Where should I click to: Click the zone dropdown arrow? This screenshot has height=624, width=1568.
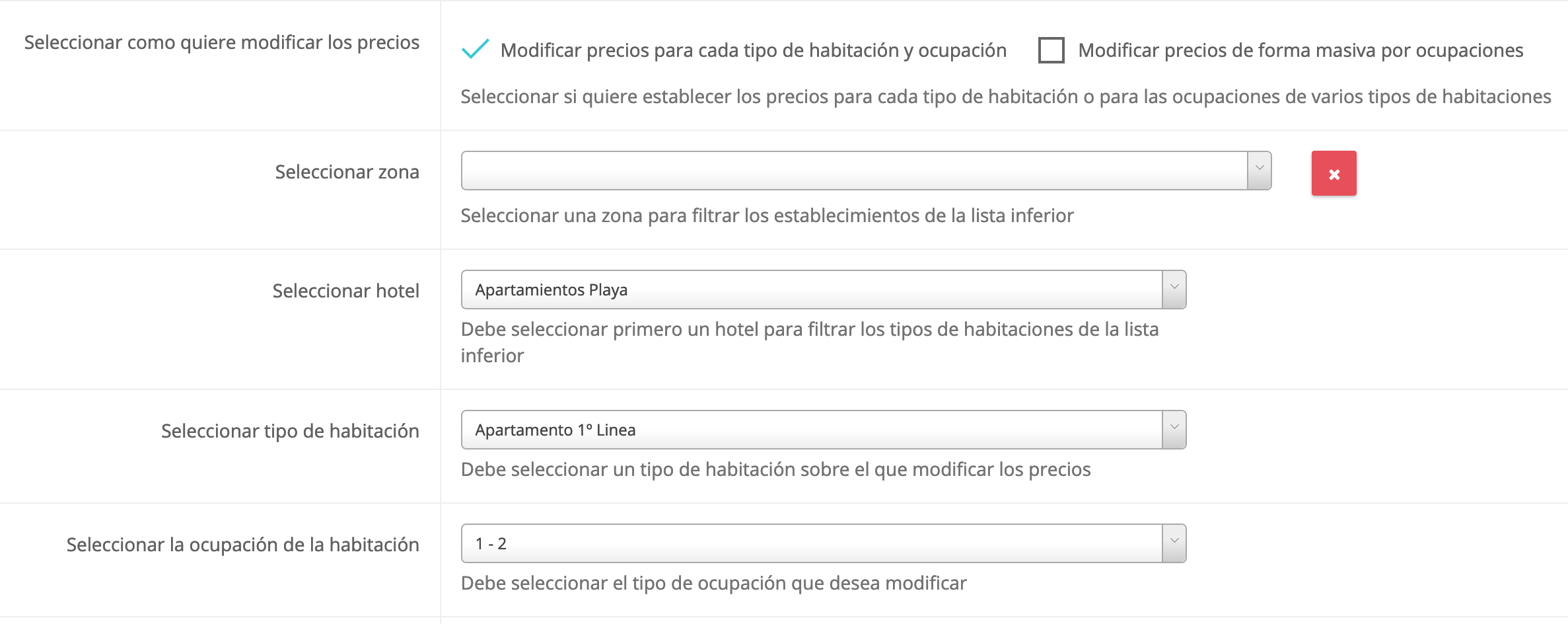[1259, 171]
